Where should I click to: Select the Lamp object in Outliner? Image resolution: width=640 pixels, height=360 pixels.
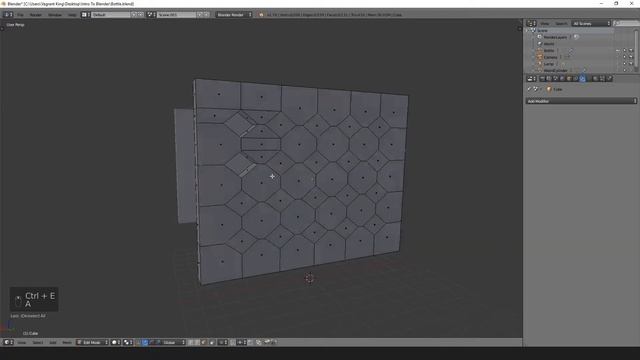(549, 64)
